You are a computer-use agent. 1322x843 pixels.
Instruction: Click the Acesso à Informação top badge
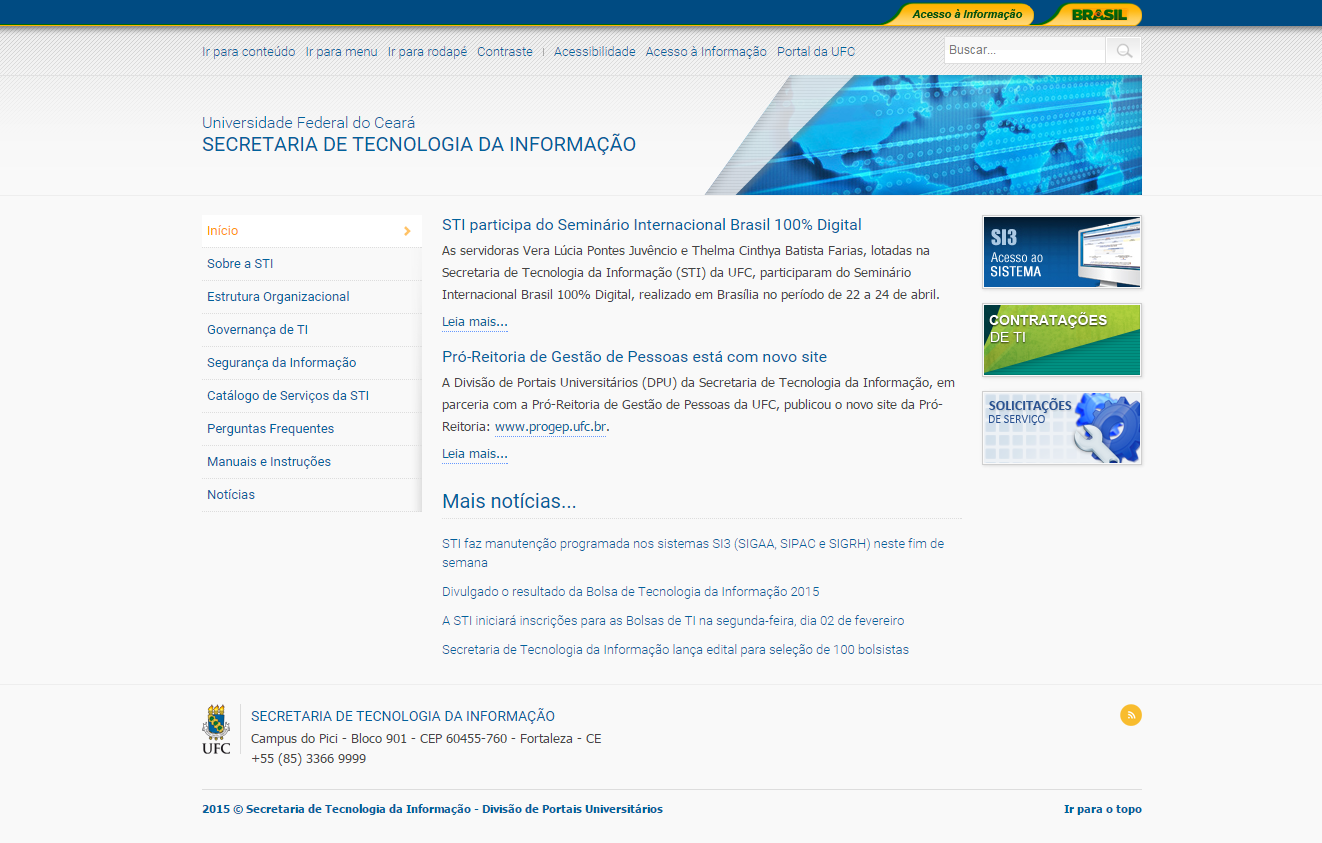[966, 14]
